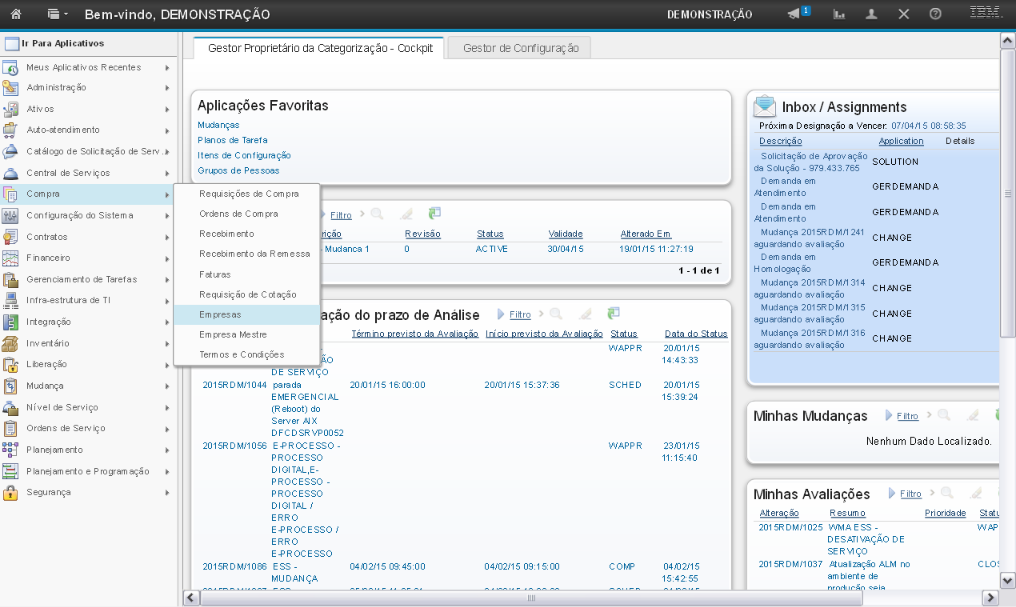The height and width of the screenshot is (607, 1016).
Task: Click the Financeiro chart icon in sidebar
Action: pos(11,258)
